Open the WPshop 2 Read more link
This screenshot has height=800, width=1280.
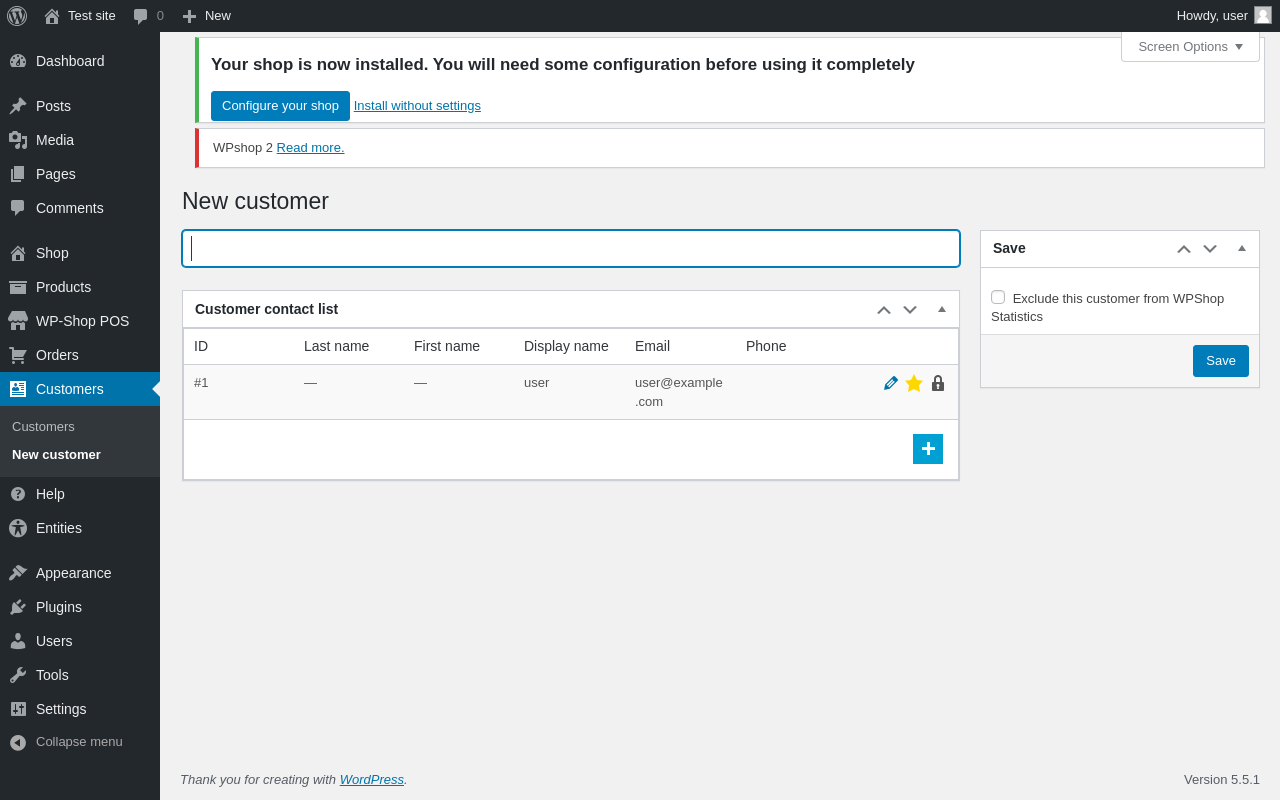point(310,148)
